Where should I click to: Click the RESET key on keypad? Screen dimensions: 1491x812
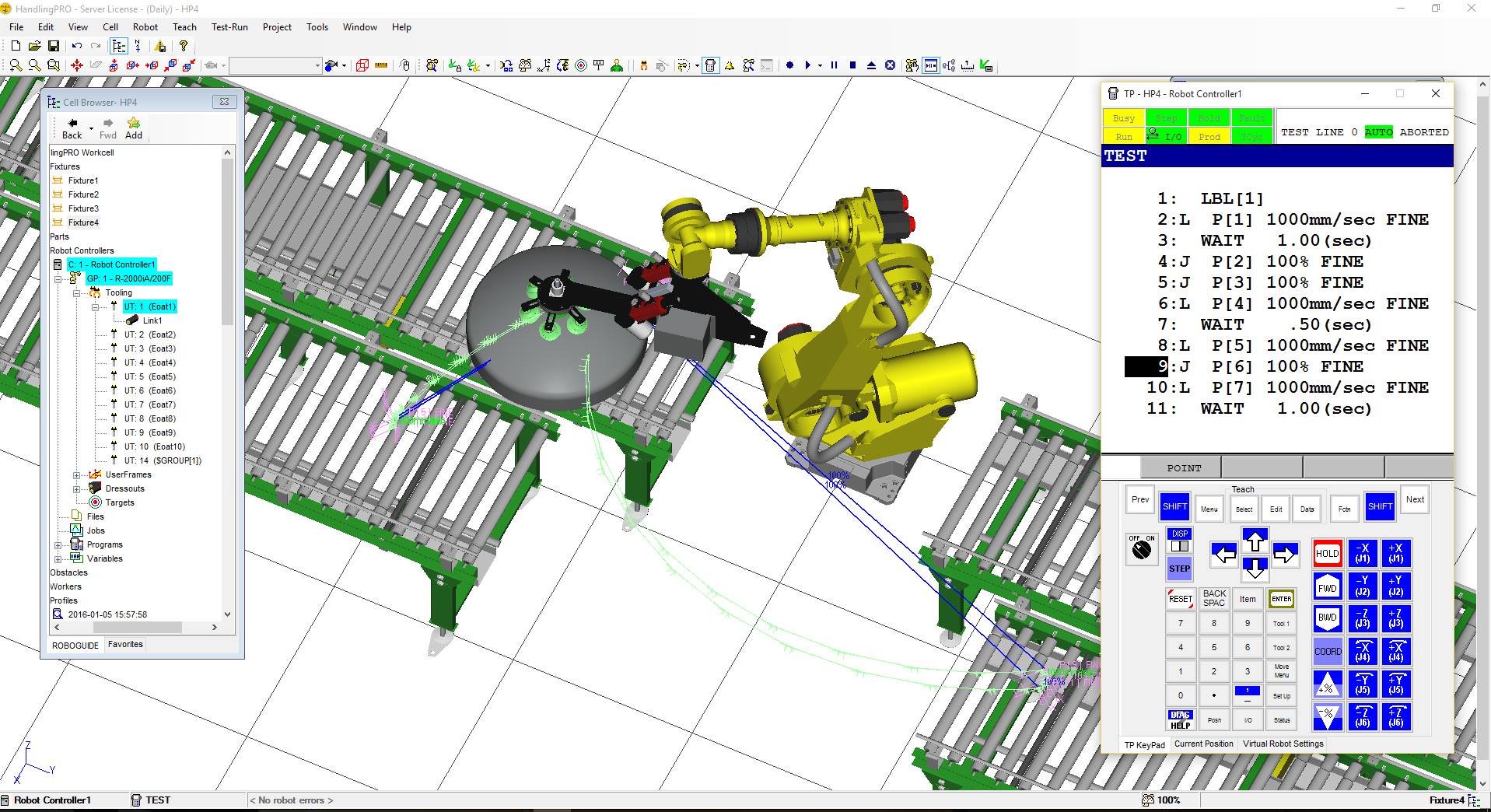click(1180, 599)
